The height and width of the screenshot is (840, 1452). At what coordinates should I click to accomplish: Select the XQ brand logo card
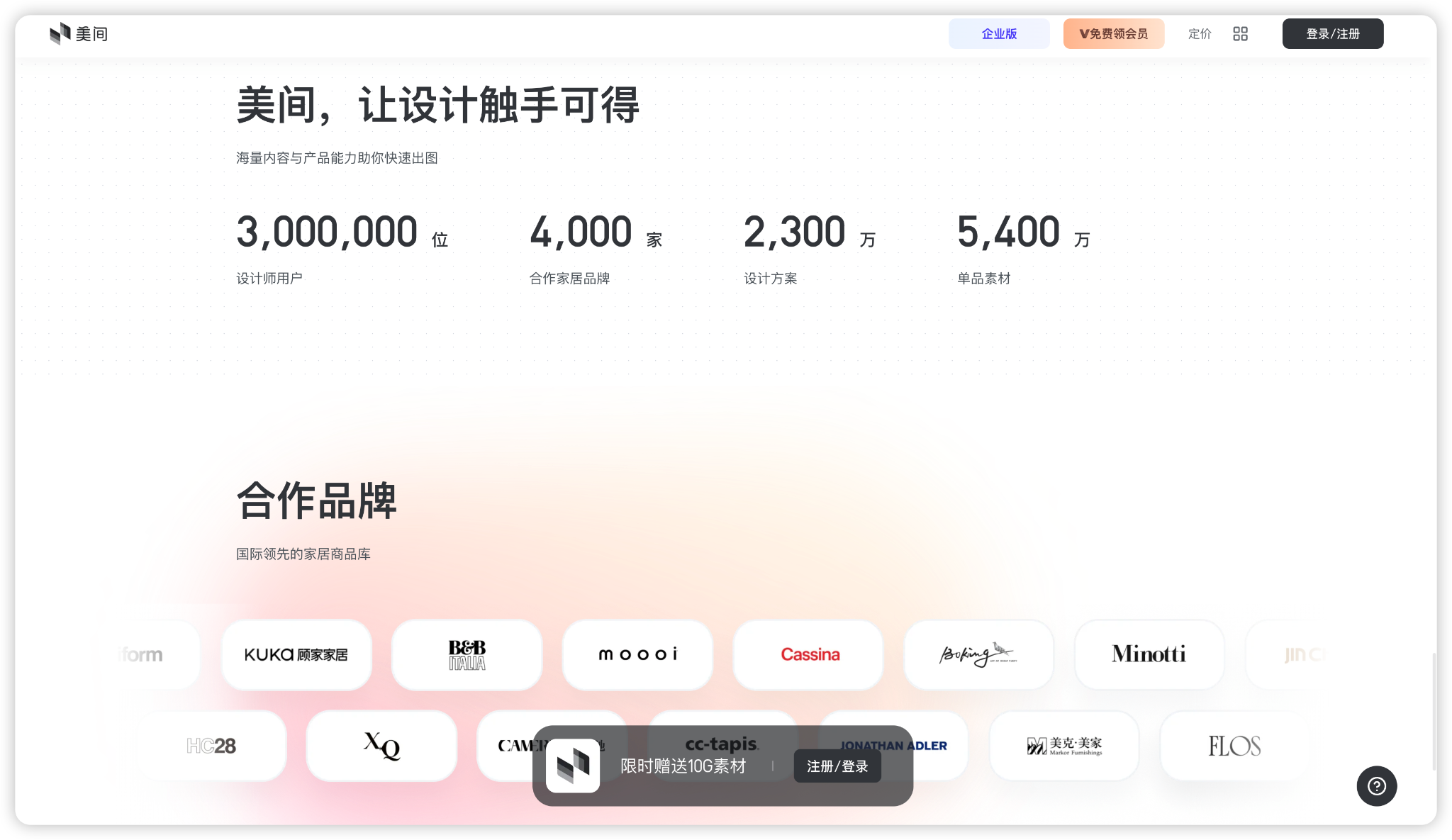click(381, 746)
